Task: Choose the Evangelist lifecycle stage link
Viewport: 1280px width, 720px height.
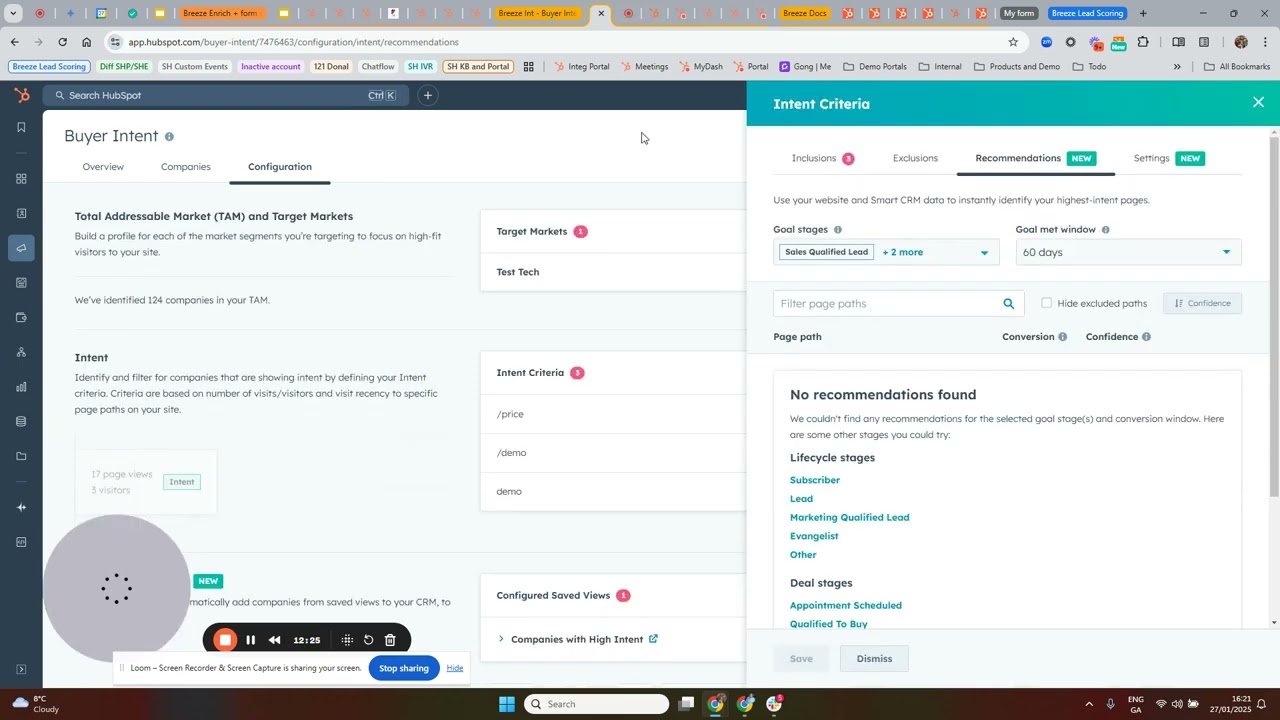Action: (814, 536)
